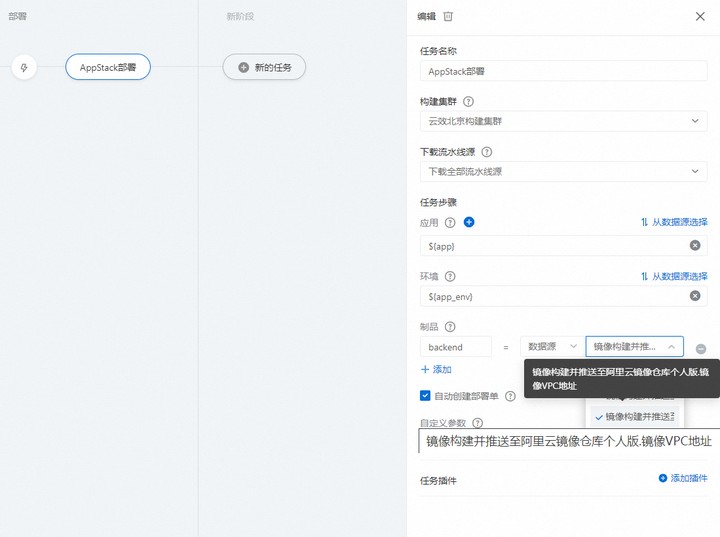Click into the ${app} input field
Screen dimensions: 720x537
pyautogui.click(x=563, y=246)
